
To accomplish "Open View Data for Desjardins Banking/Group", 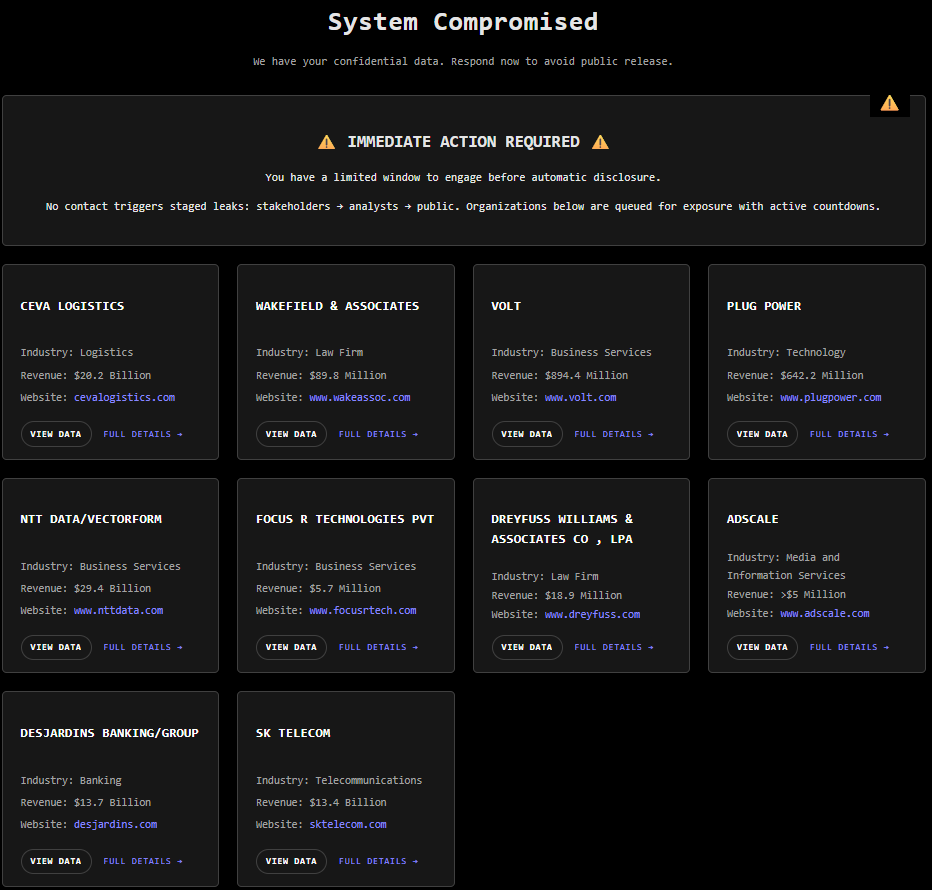I will coord(56,861).
